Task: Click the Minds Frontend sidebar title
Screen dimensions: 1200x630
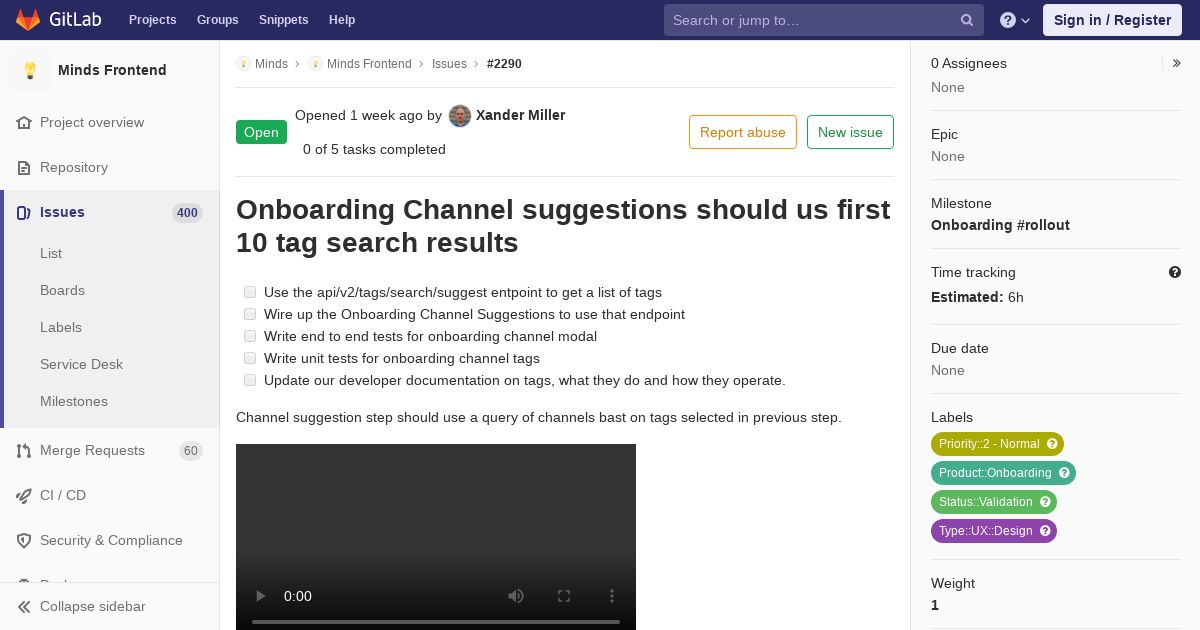Action: point(112,70)
